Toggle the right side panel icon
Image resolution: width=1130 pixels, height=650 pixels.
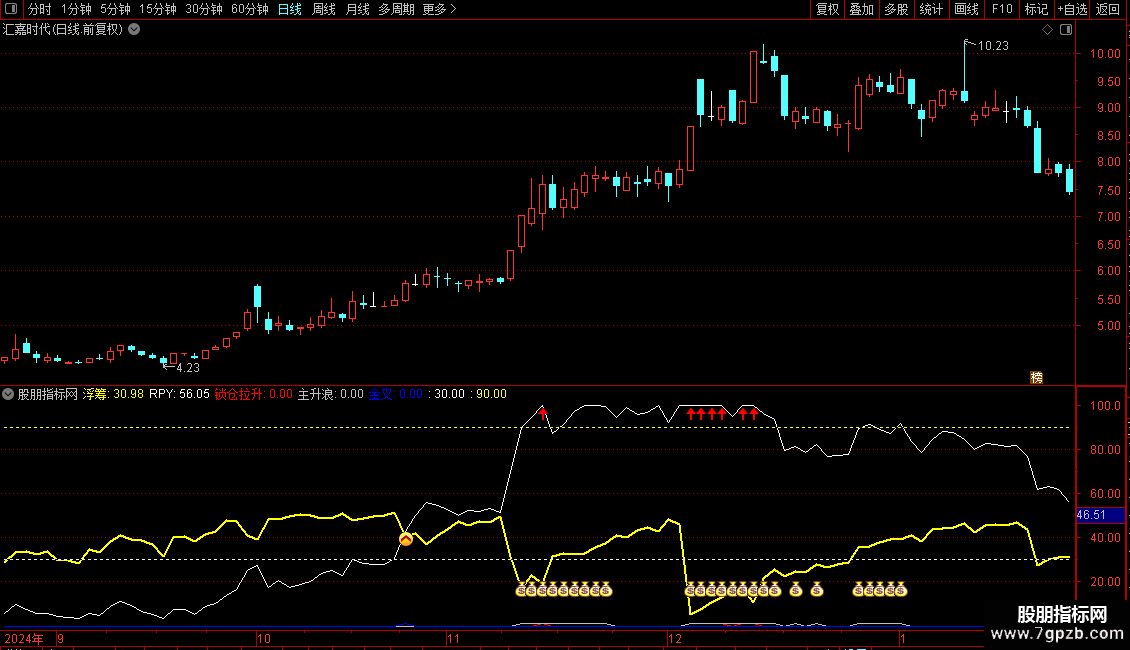(1066, 30)
